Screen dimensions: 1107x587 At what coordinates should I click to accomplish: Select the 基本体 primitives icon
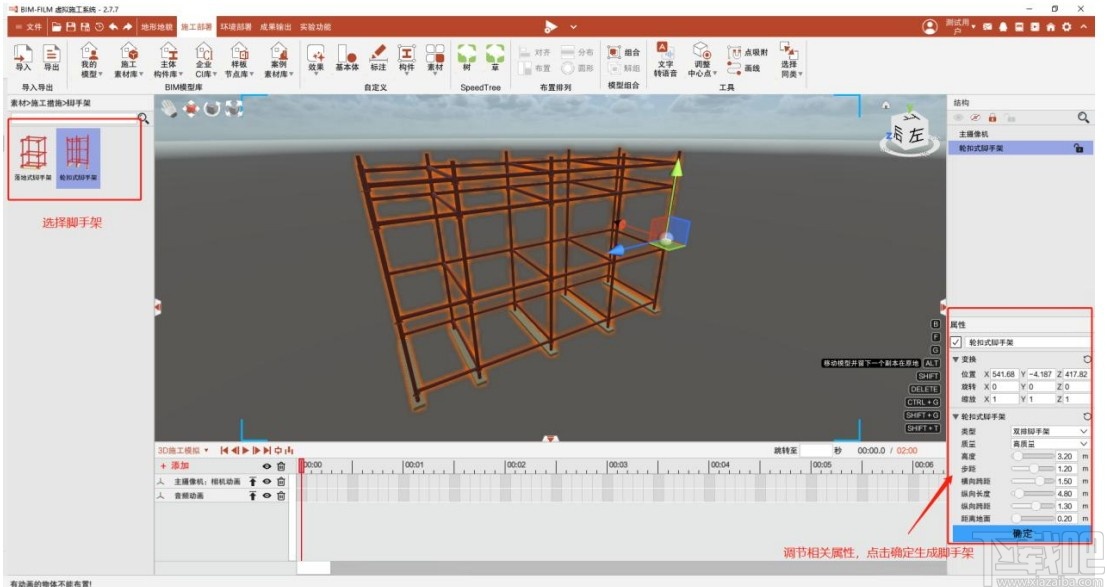click(347, 57)
